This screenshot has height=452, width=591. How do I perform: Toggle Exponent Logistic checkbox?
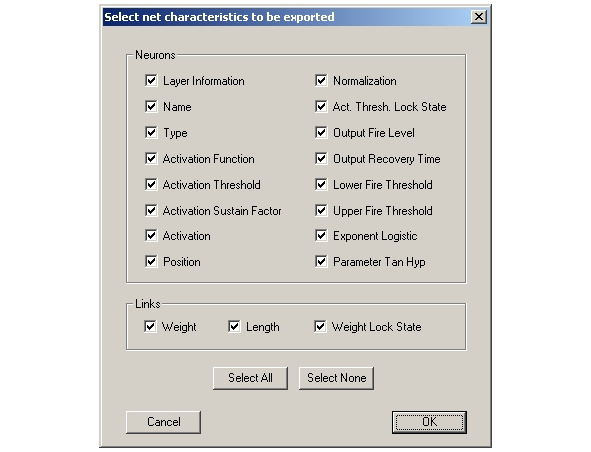tap(321, 236)
